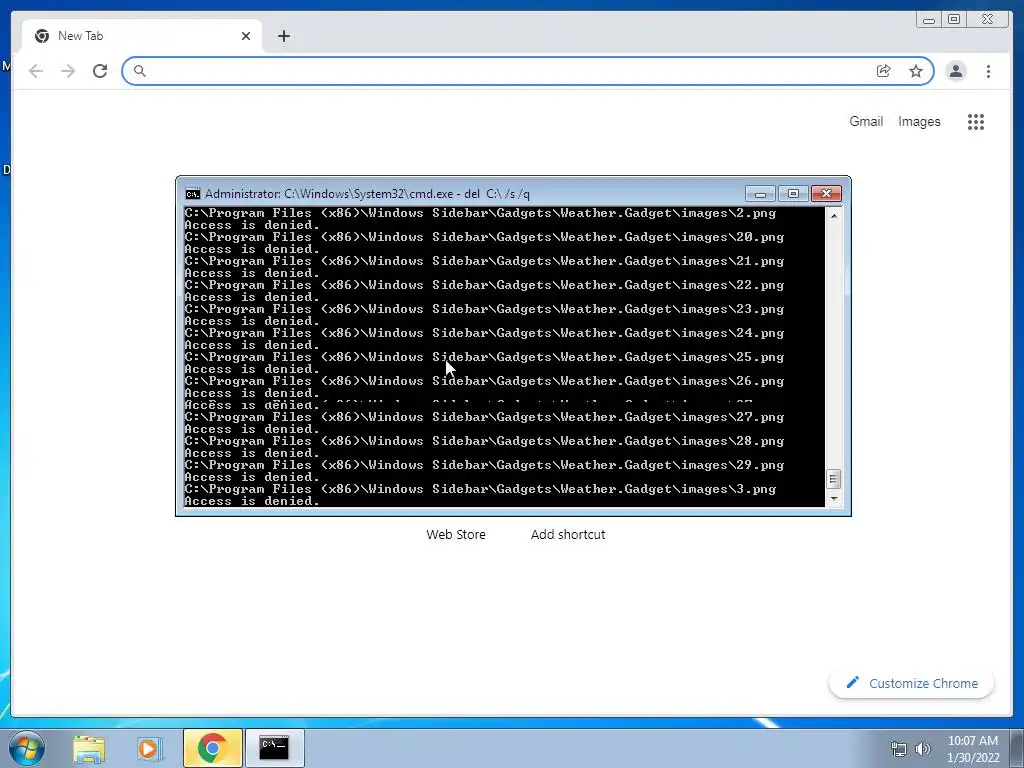Click Add shortcut on New Tab page

coord(568,534)
